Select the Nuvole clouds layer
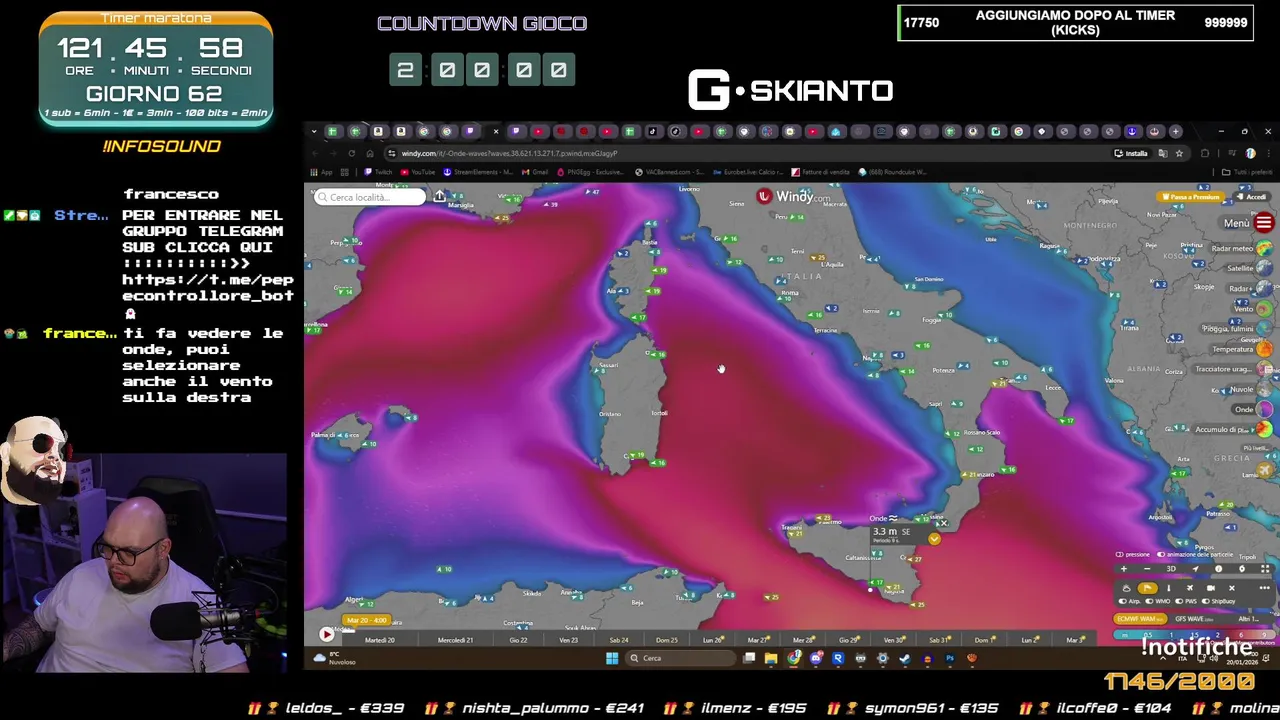 [1264, 389]
